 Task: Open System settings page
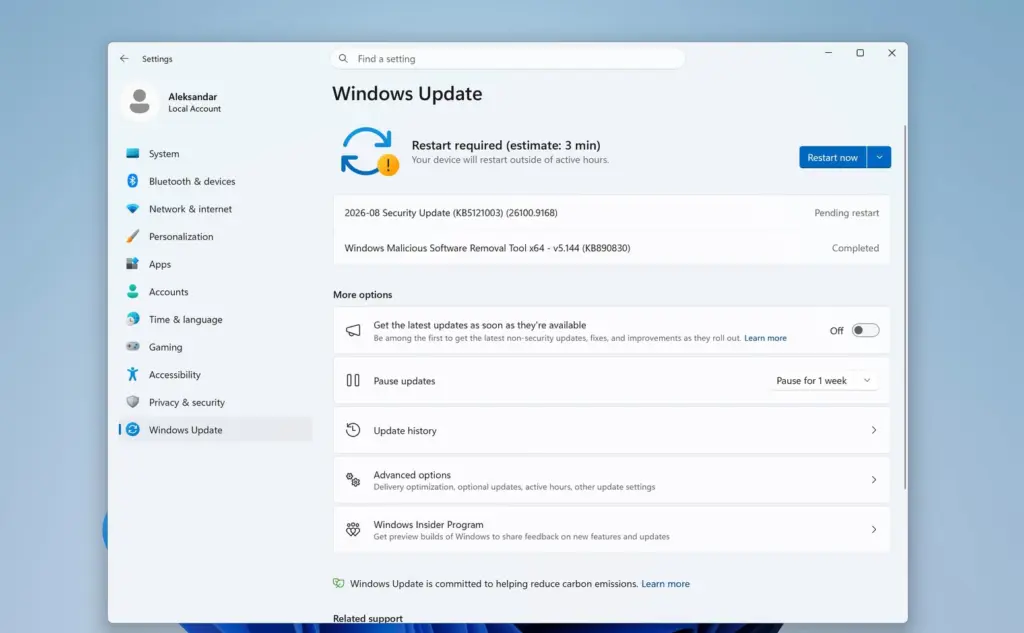click(x=216, y=154)
